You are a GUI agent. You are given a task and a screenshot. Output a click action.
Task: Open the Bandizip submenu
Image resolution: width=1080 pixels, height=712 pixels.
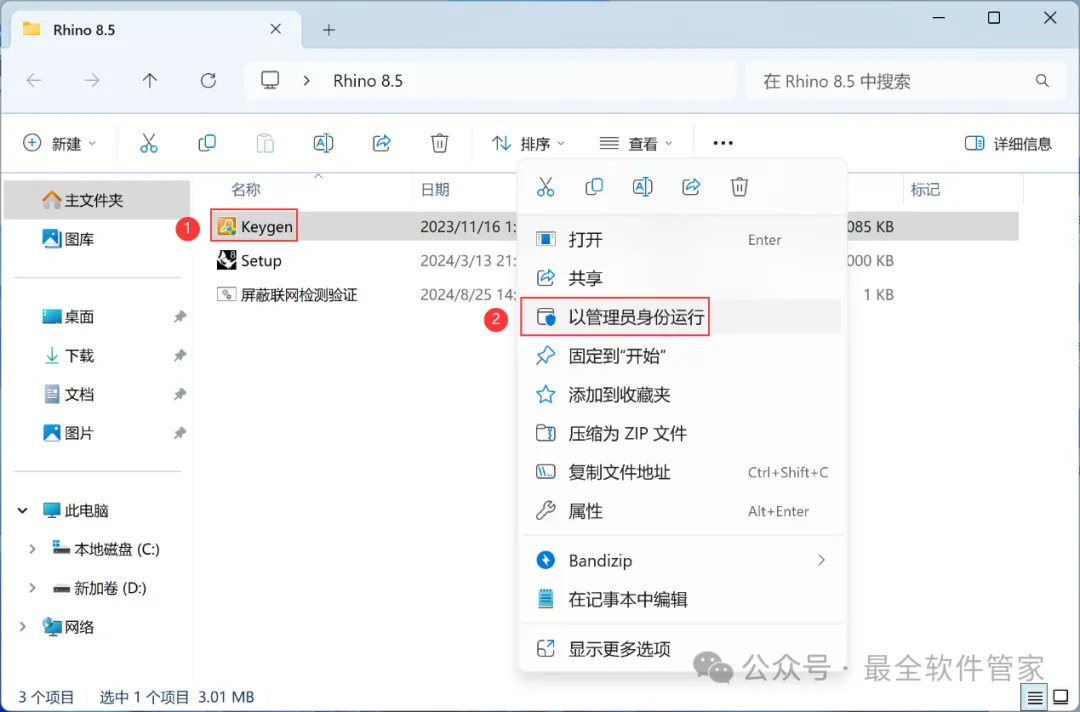coord(681,561)
